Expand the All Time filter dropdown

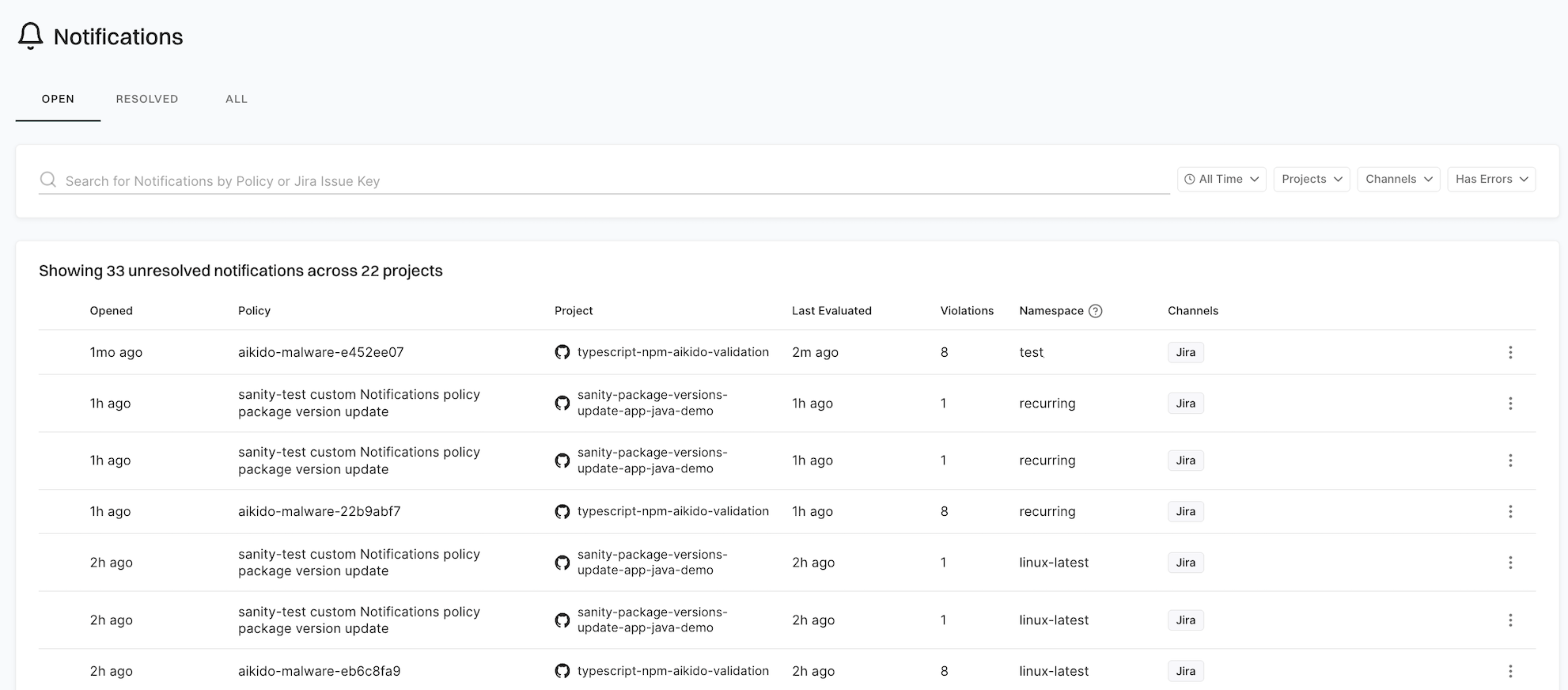click(x=1221, y=179)
